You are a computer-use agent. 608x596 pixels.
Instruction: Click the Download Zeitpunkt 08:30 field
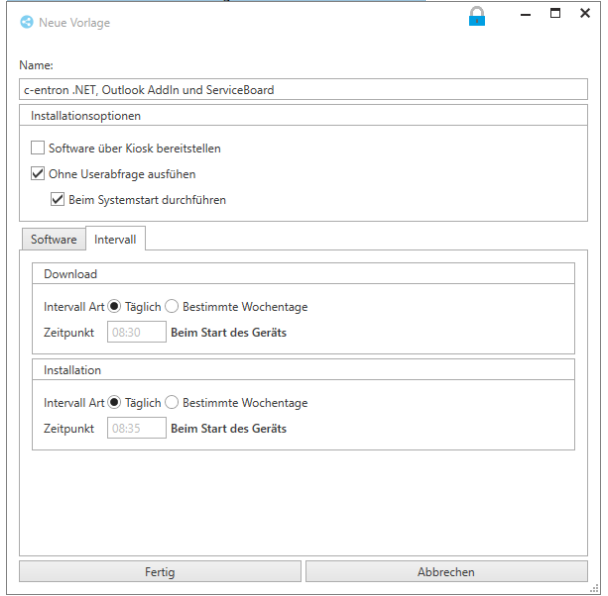(135, 332)
